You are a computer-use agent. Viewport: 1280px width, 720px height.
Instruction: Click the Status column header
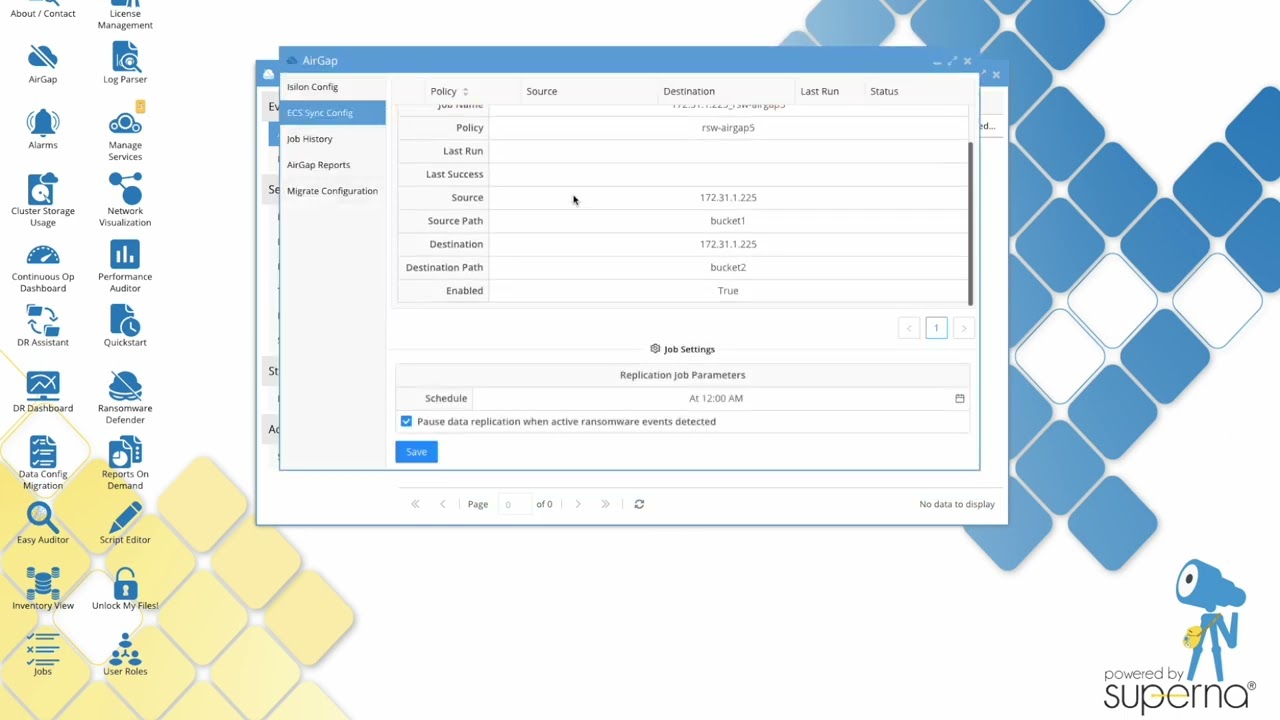[x=884, y=91]
